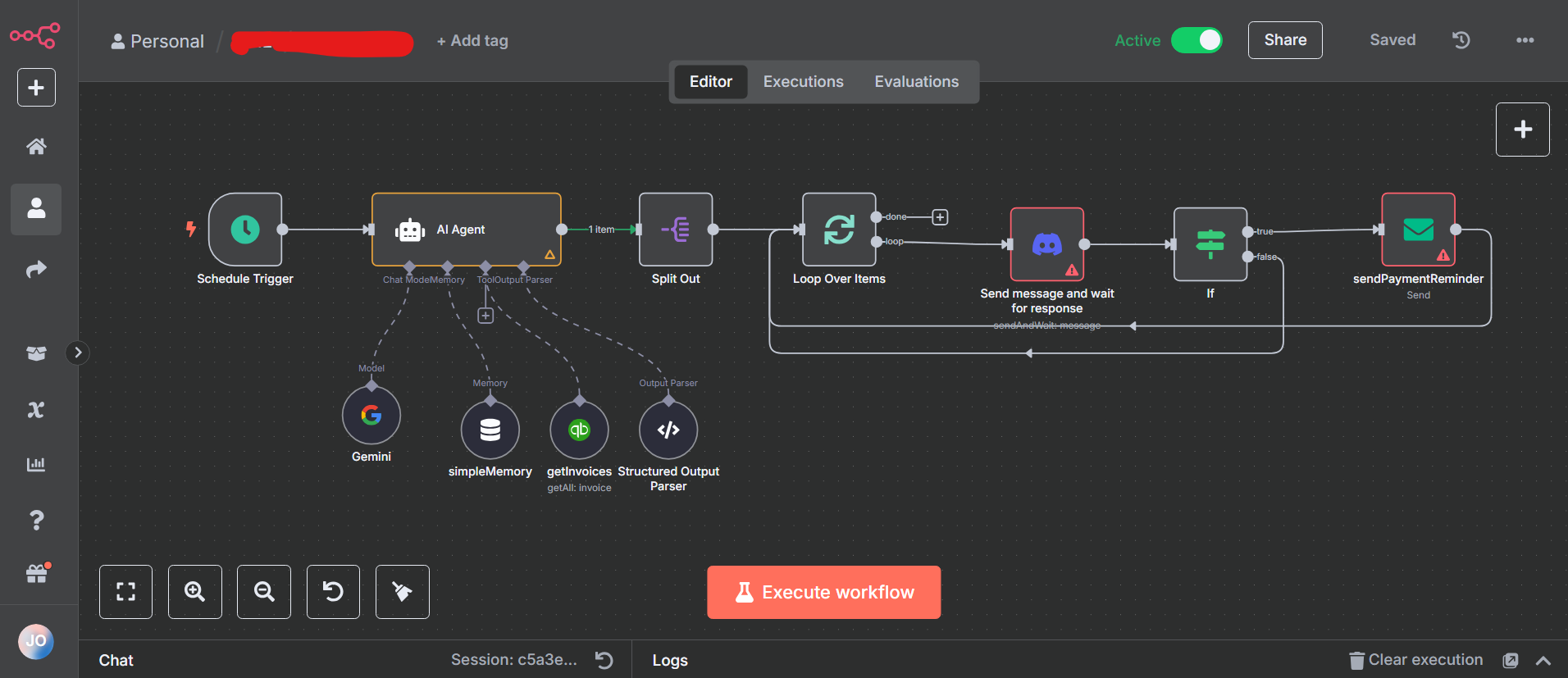Click the red redacted workflow name field

click(322, 43)
